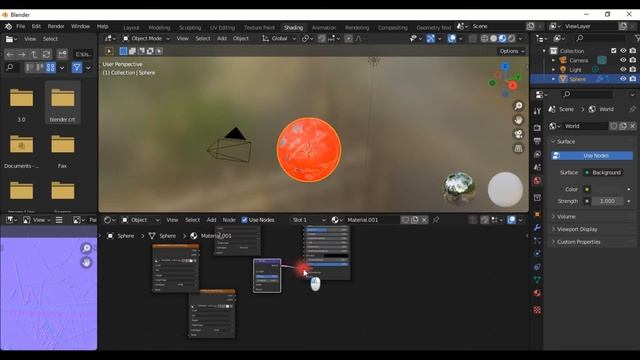
Task: Open the folder named 3.0
Action: point(21,102)
